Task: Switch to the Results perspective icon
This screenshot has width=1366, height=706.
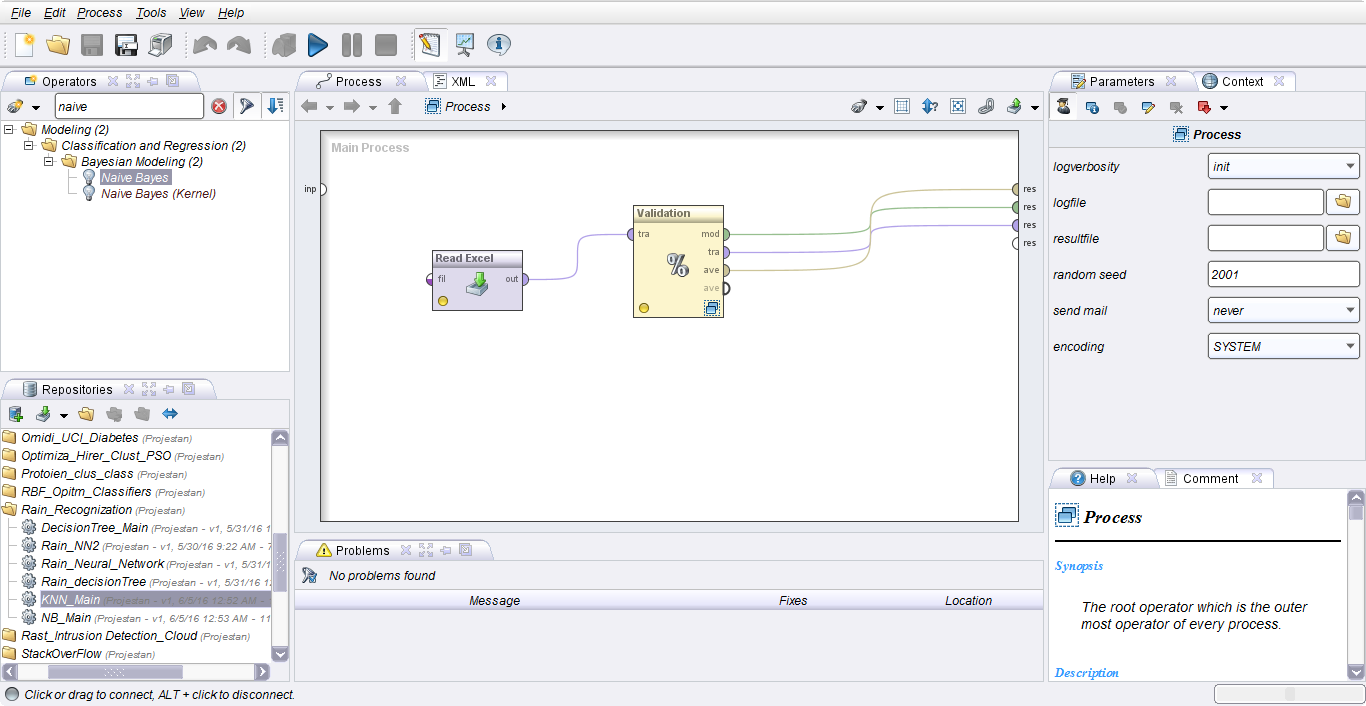Action: pyautogui.click(x=464, y=45)
